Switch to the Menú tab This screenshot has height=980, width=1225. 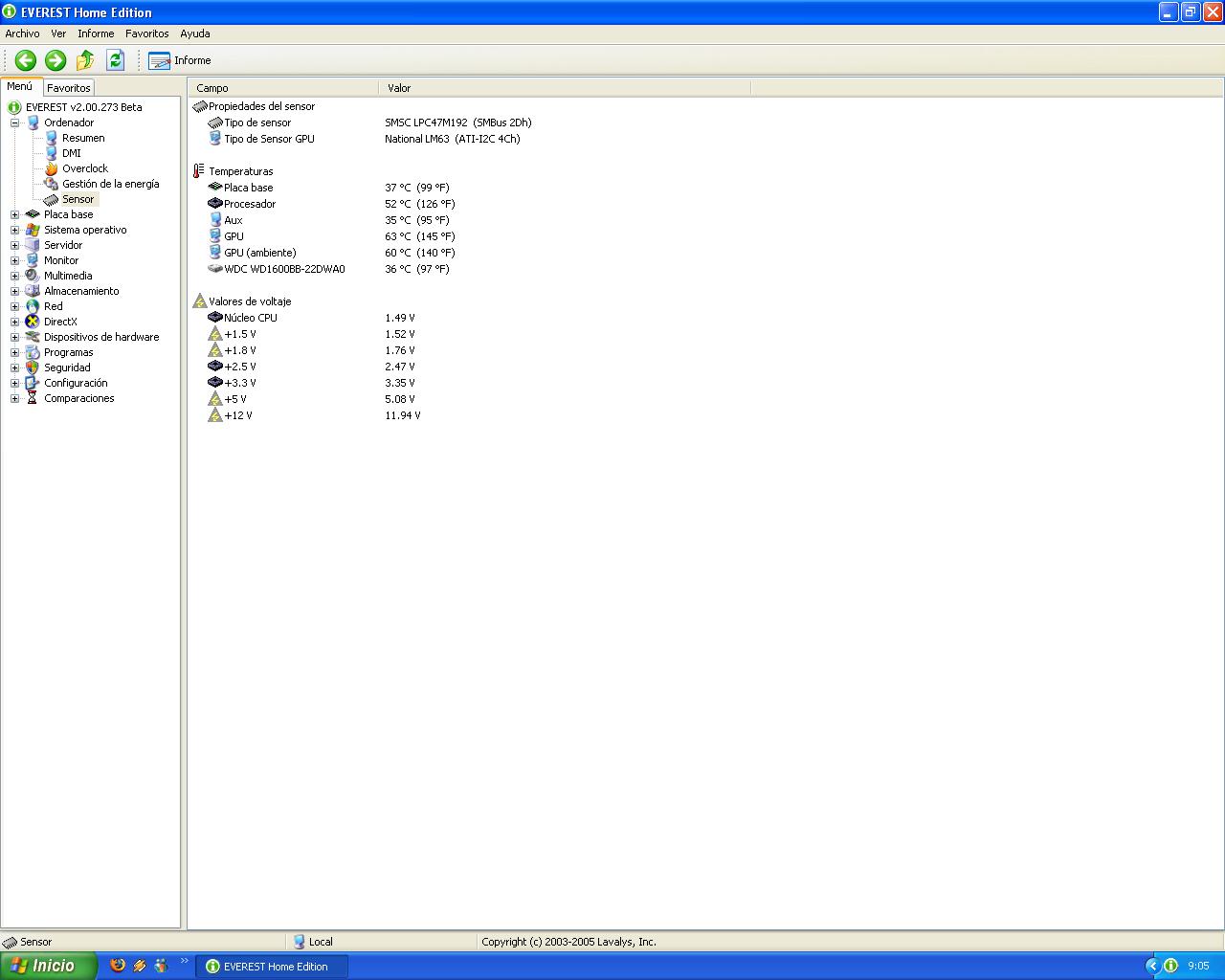20,86
